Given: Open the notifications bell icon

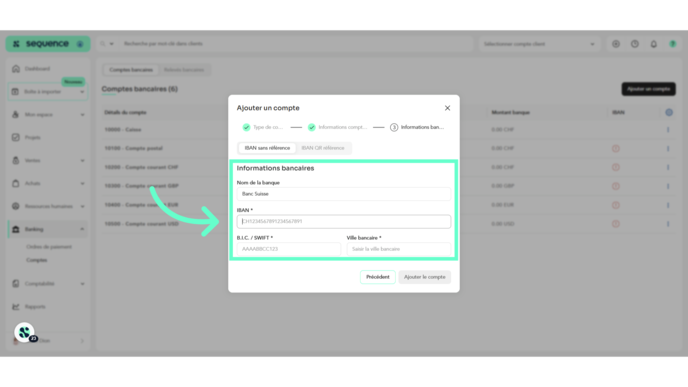Looking at the screenshot, I should (x=653, y=44).
